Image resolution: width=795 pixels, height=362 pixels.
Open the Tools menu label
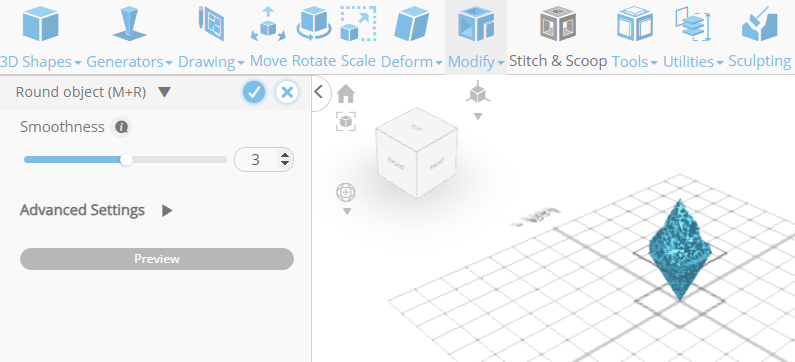(634, 62)
